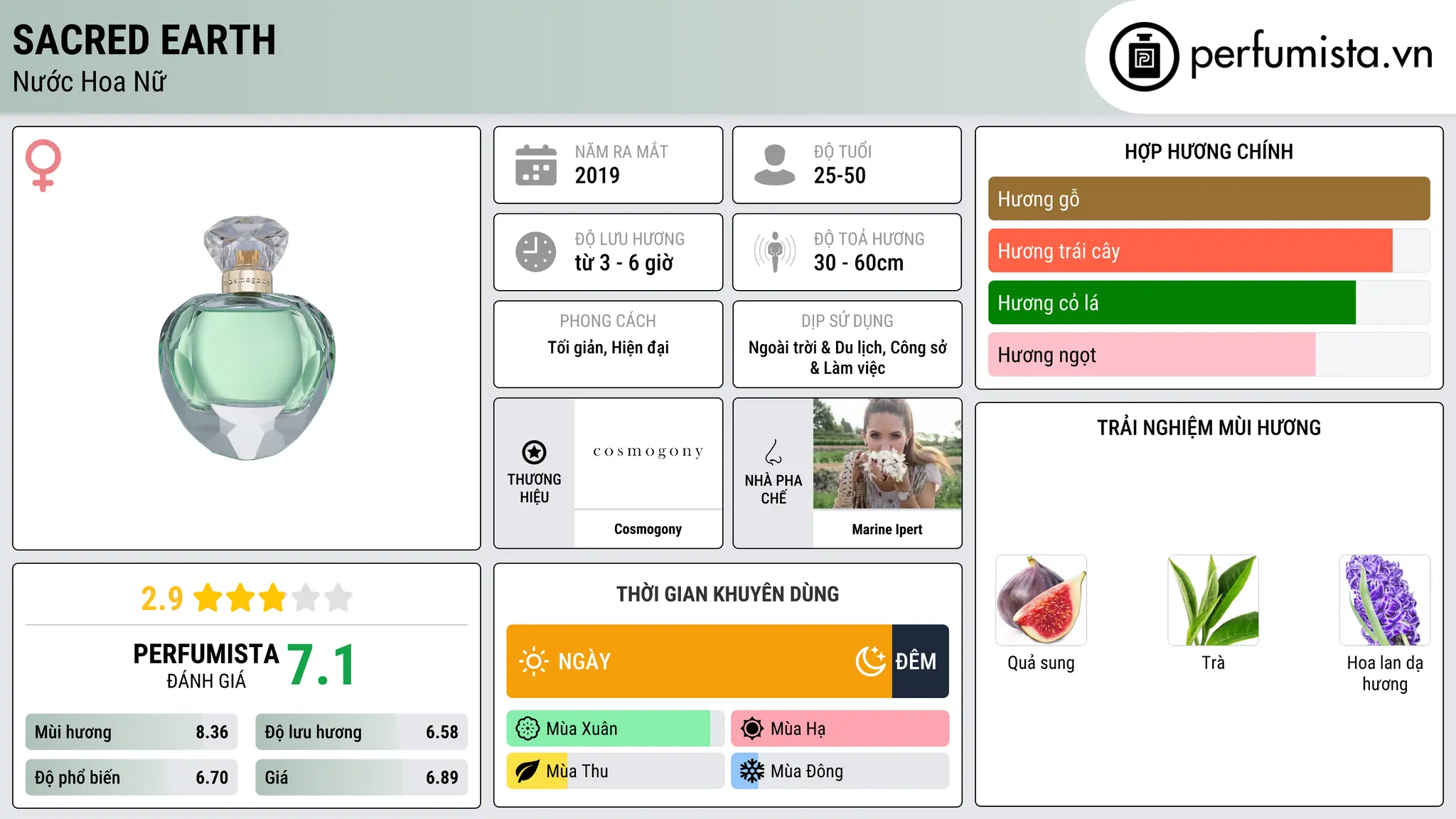
Task: Click the launch year 2019
Action: [597, 176]
